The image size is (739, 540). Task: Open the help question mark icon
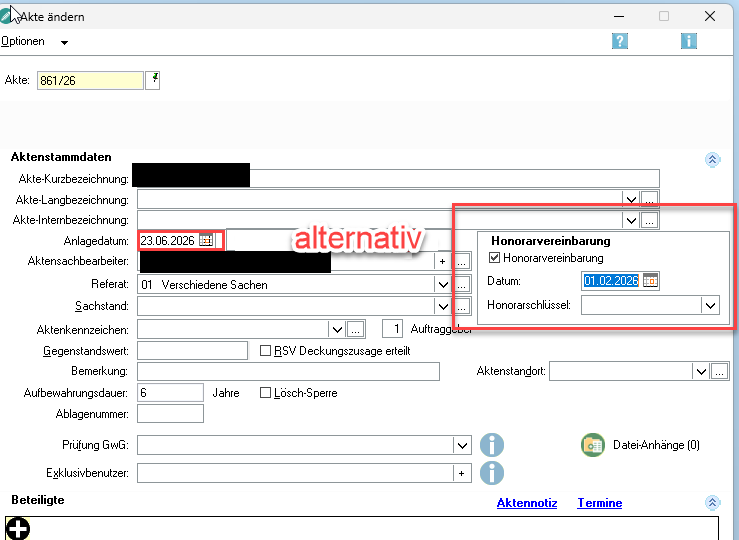coord(620,41)
